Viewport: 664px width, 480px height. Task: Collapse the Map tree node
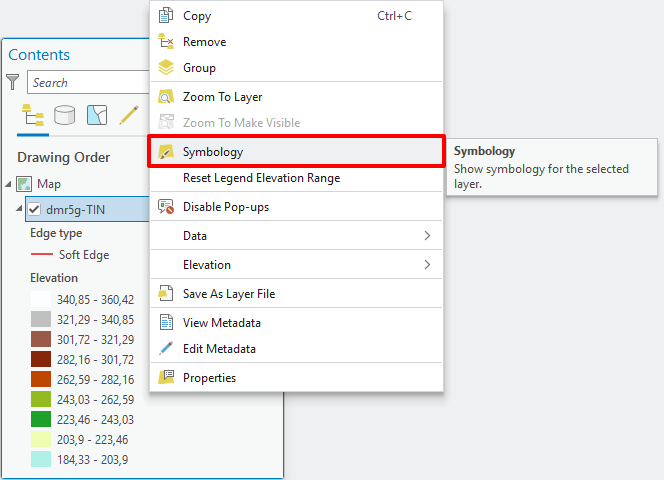click(x=9, y=184)
